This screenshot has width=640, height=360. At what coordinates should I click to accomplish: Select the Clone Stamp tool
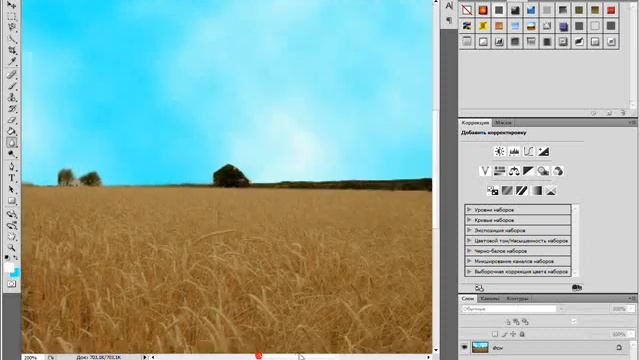12,97
